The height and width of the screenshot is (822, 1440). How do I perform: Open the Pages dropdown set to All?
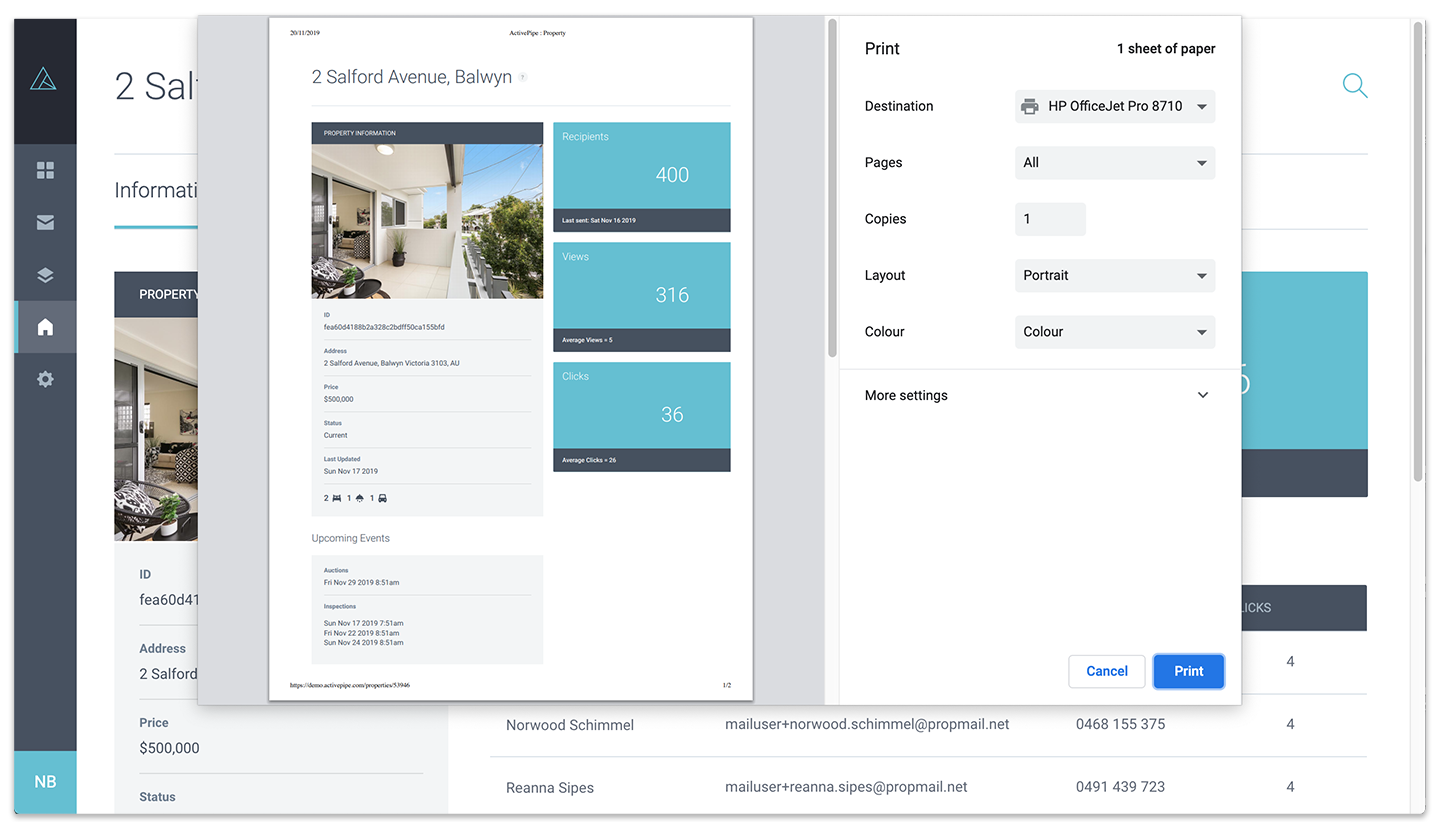(1115, 162)
